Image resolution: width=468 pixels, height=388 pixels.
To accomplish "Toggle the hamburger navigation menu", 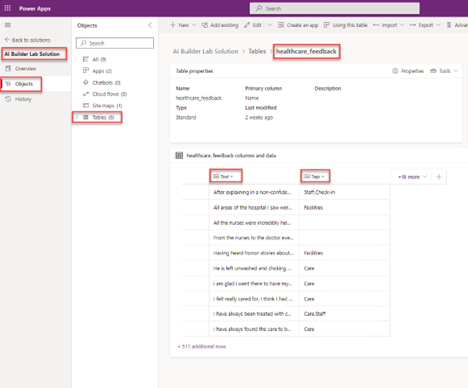I will (x=8, y=25).
